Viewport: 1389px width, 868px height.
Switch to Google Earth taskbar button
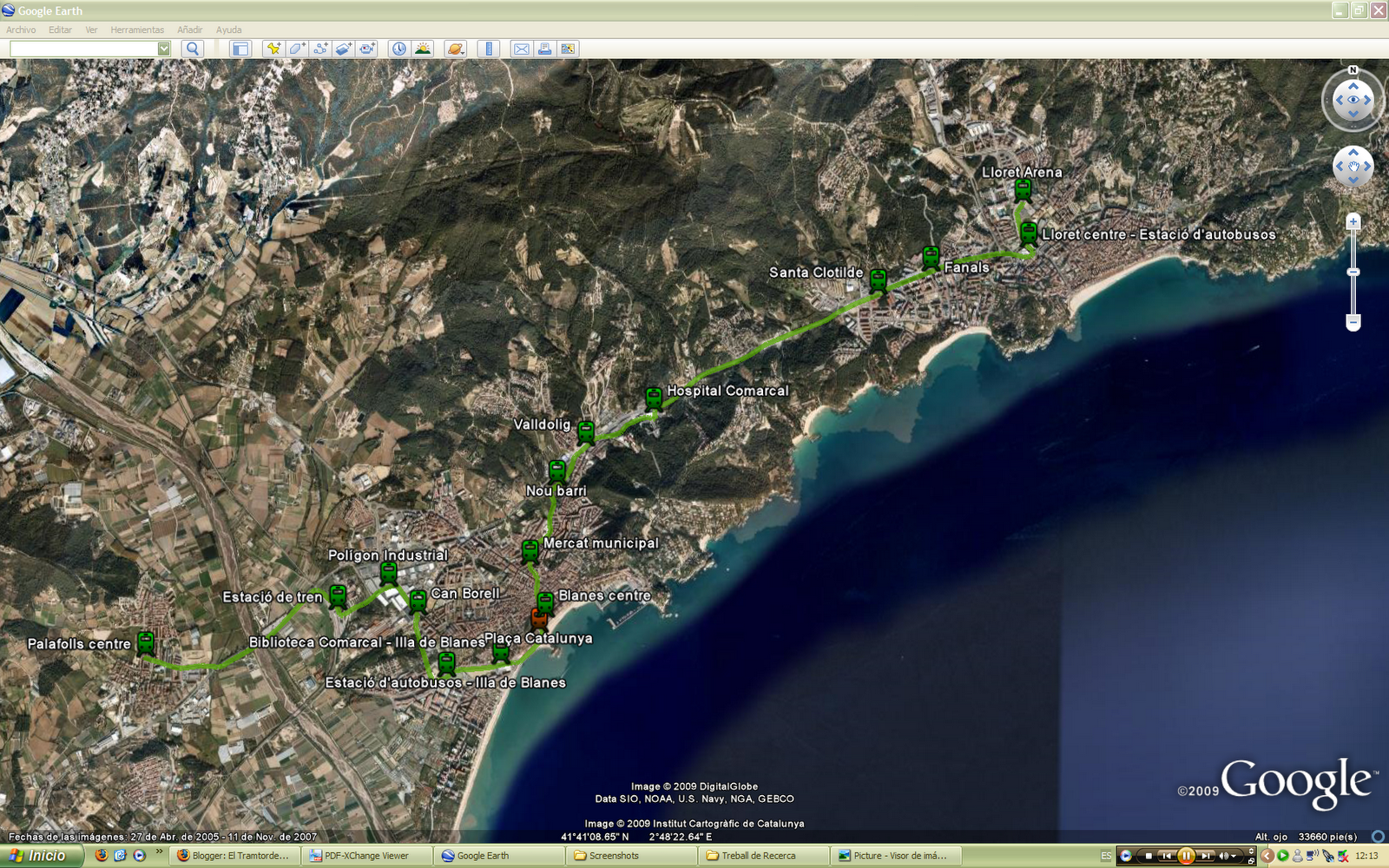click(498, 856)
